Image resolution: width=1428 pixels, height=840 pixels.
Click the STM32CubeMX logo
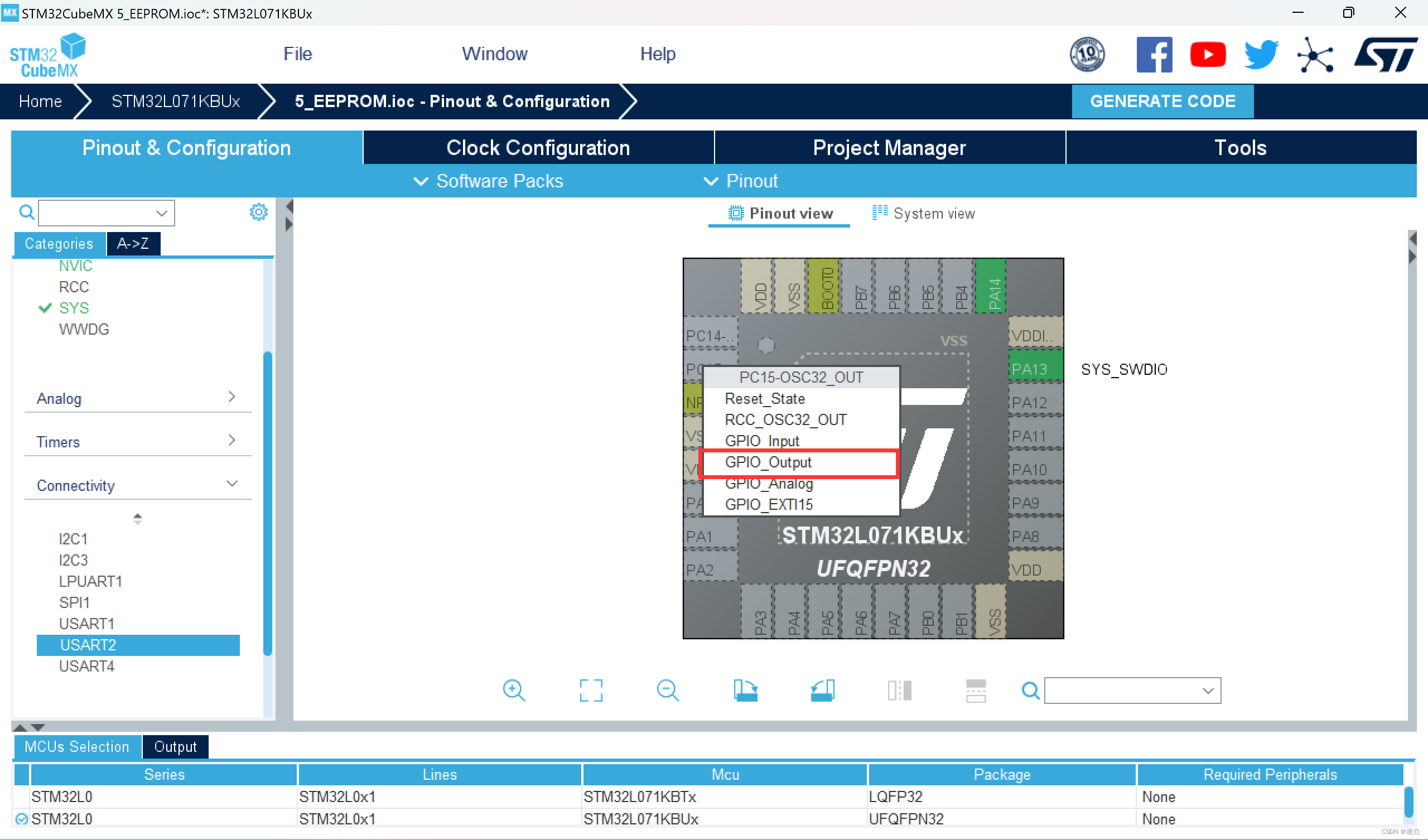coord(47,55)
